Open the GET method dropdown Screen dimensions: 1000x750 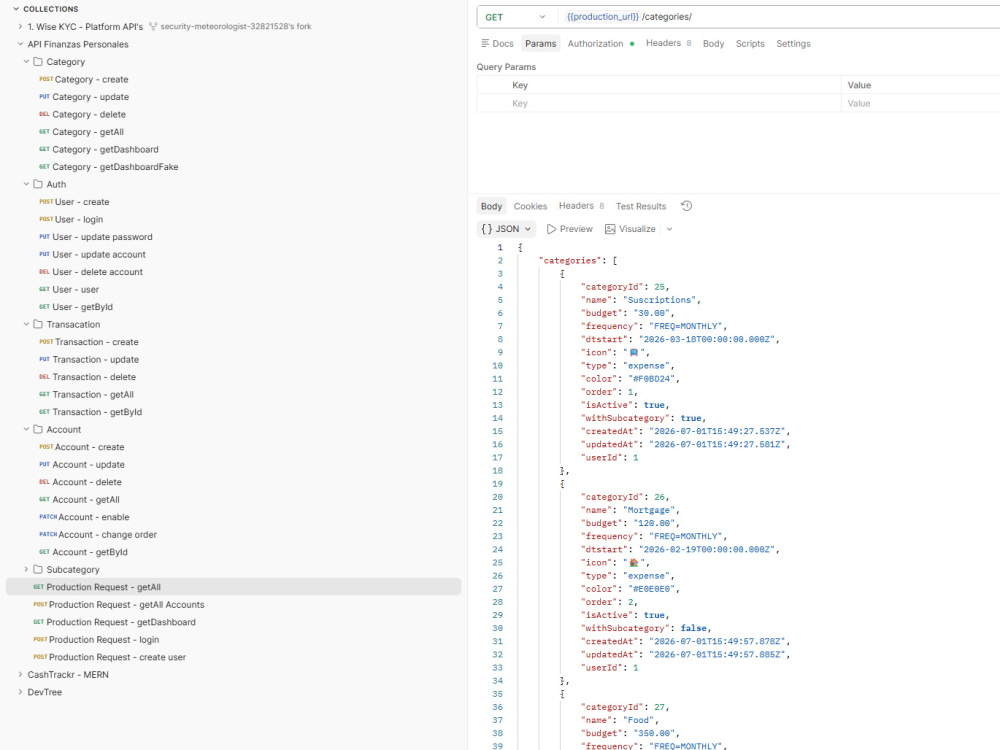click(516, 17)
